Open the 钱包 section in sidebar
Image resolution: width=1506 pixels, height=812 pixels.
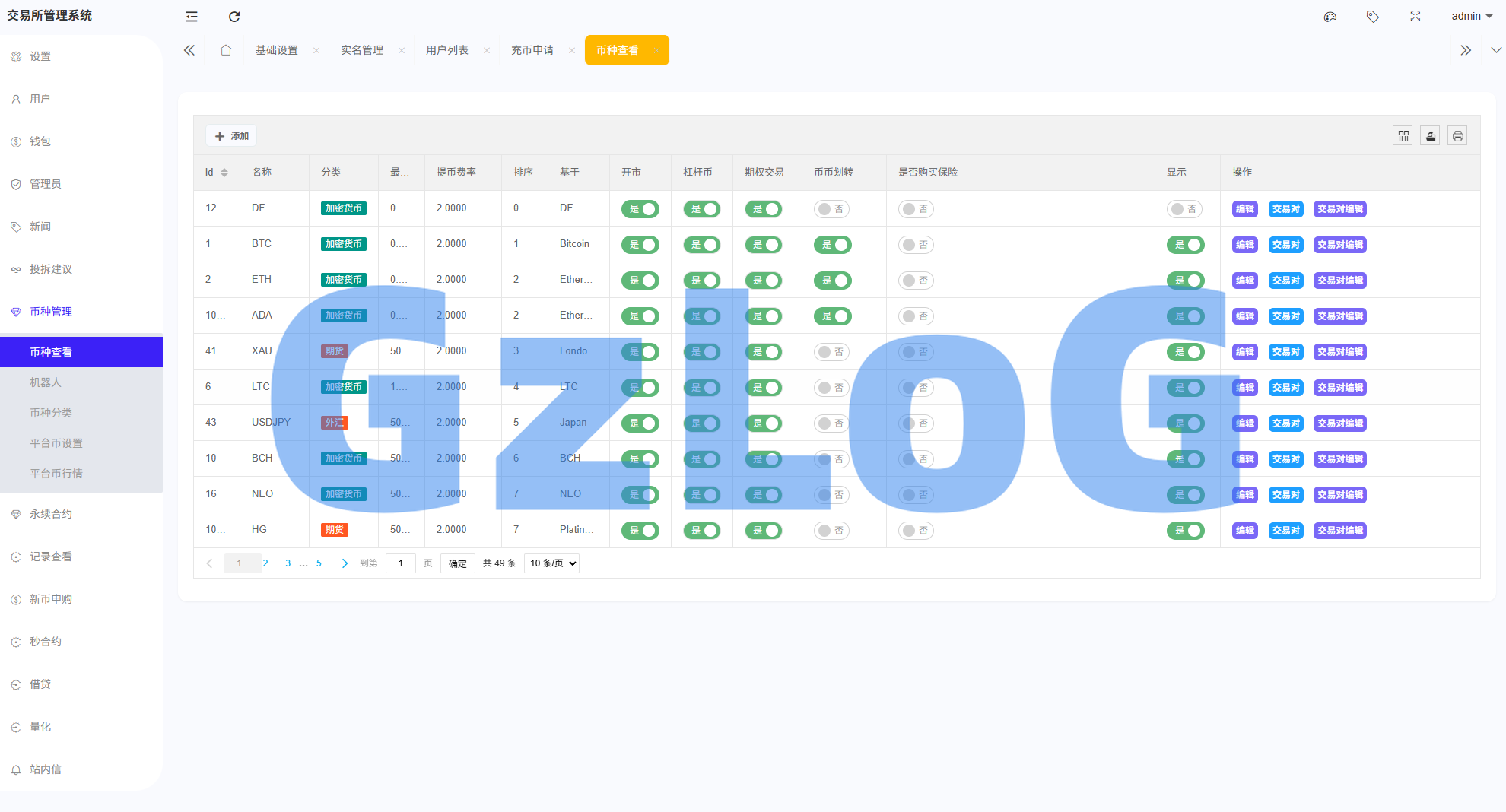[42, 141]
